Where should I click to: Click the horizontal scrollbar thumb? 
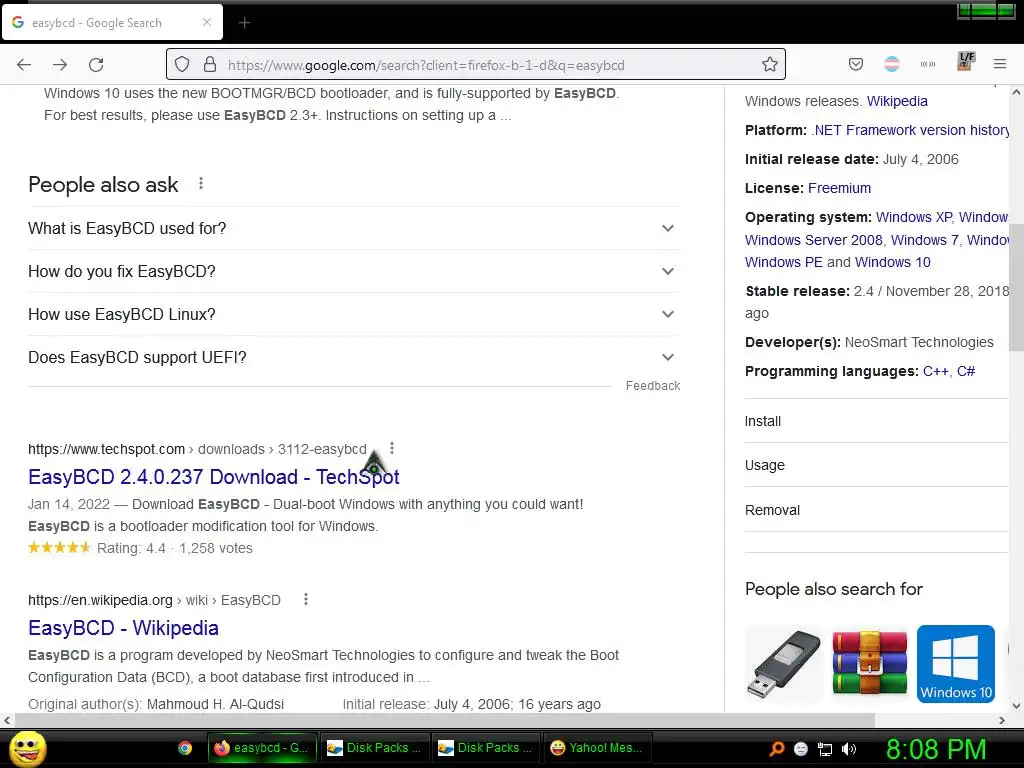coord(445,720)
